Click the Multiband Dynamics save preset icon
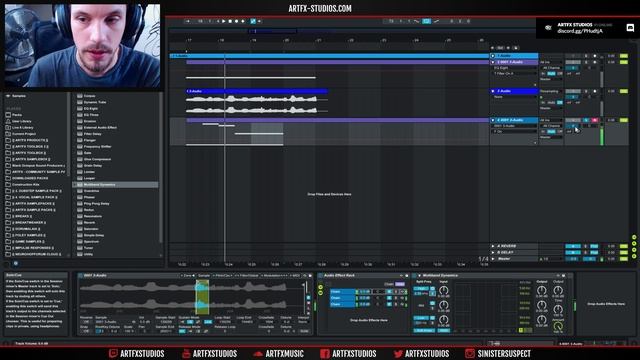Viewport: 640px width, 360px height. 564,276
